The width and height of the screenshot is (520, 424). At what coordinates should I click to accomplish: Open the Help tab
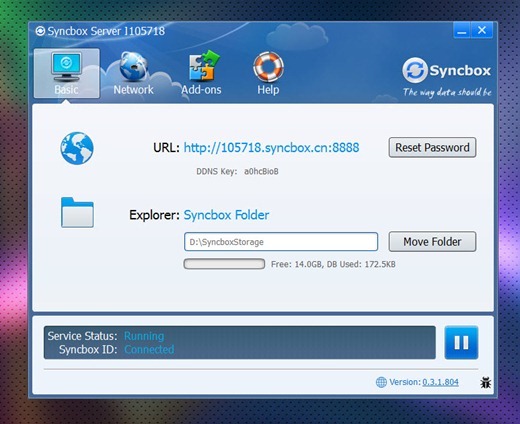pyautogui.click(x=268, y=73)
